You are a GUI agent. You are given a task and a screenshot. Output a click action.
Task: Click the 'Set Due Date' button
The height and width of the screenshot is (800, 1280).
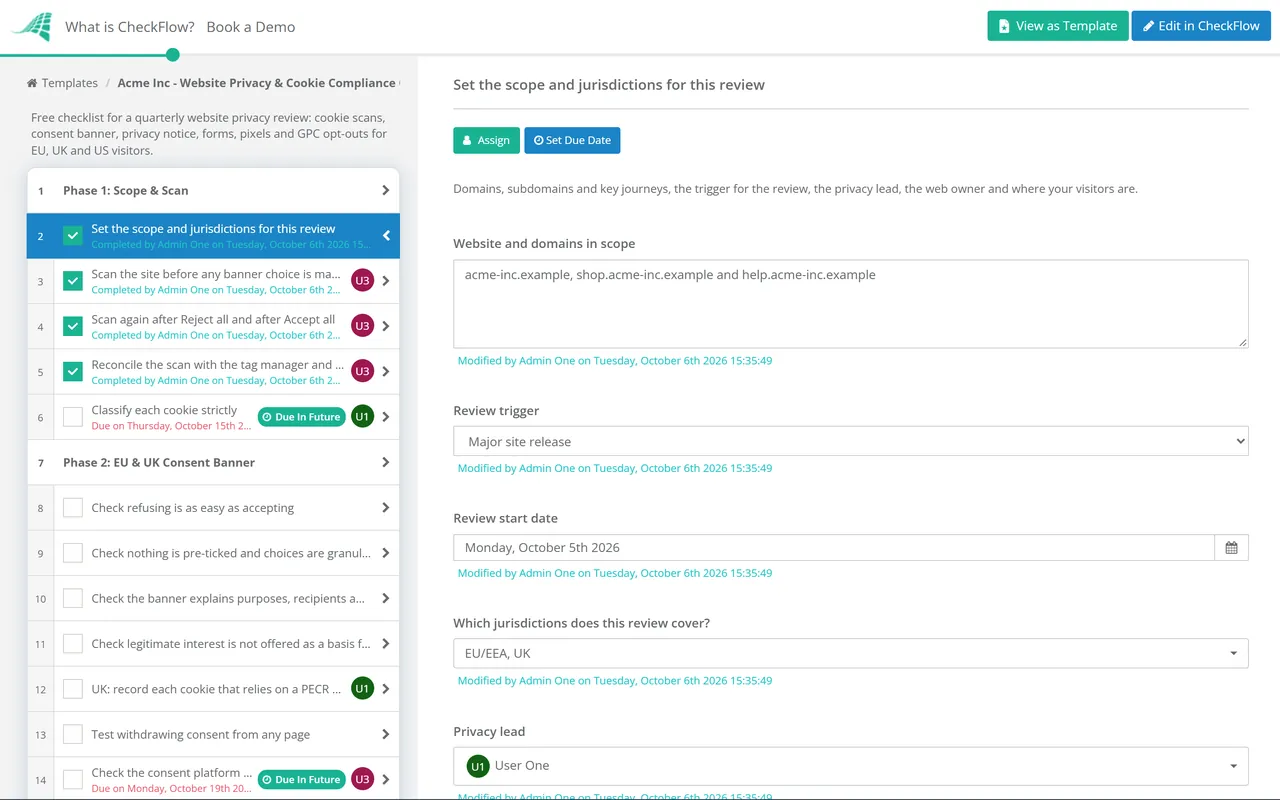click(572, 140)
